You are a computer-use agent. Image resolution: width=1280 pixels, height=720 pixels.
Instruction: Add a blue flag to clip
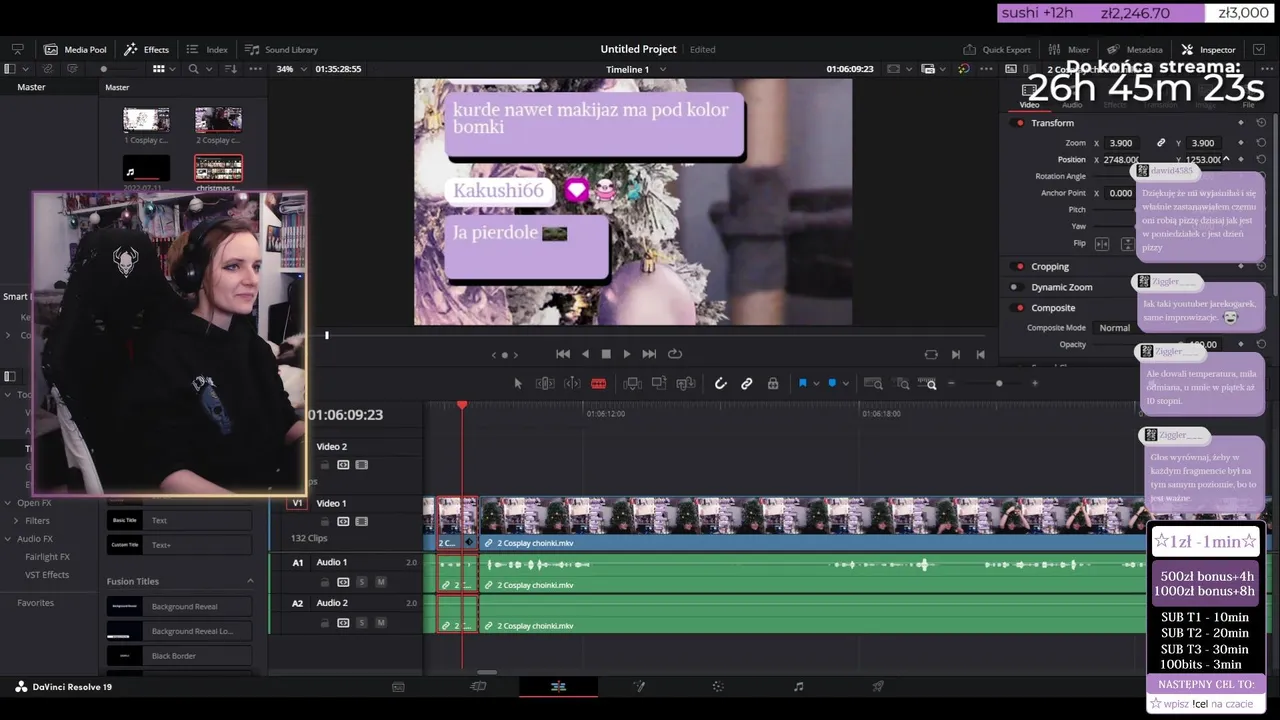(x=802, y=383)
